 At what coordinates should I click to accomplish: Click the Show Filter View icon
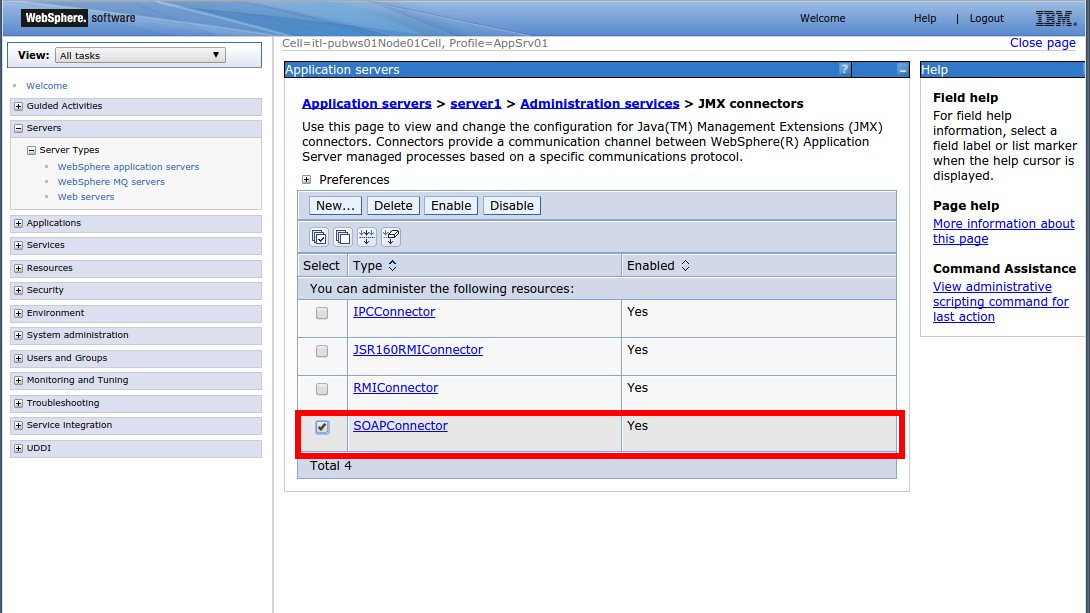[366, 237]
